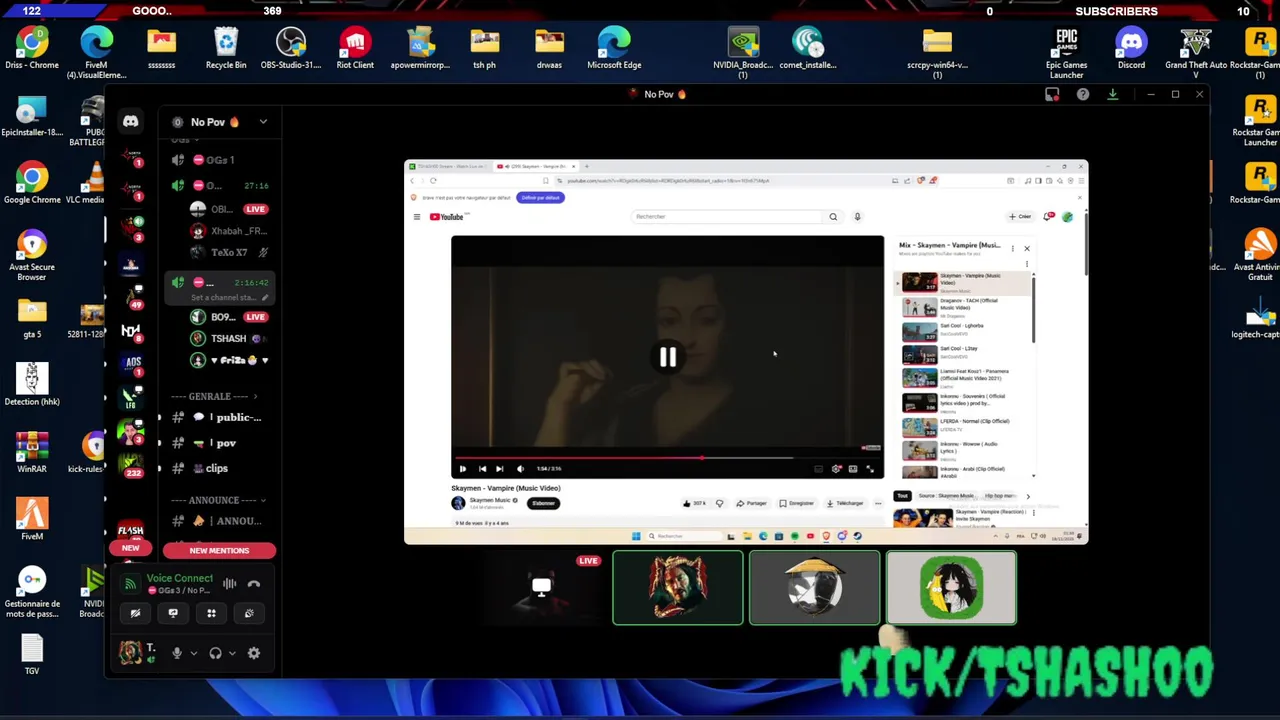Select the green anime avatar participant tile
The width and height of the screenshot is (1280, 720).
point(951,588)
